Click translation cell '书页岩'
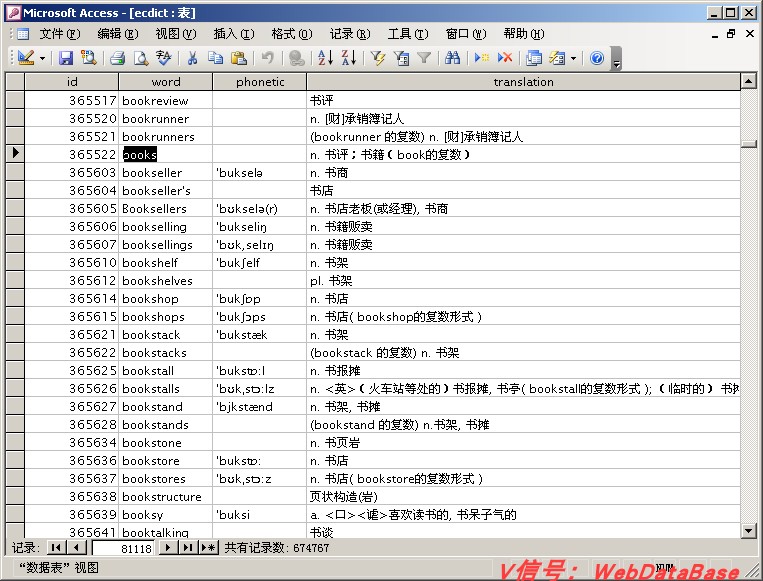Screen dimensions: 763x581 pos(524,442)
